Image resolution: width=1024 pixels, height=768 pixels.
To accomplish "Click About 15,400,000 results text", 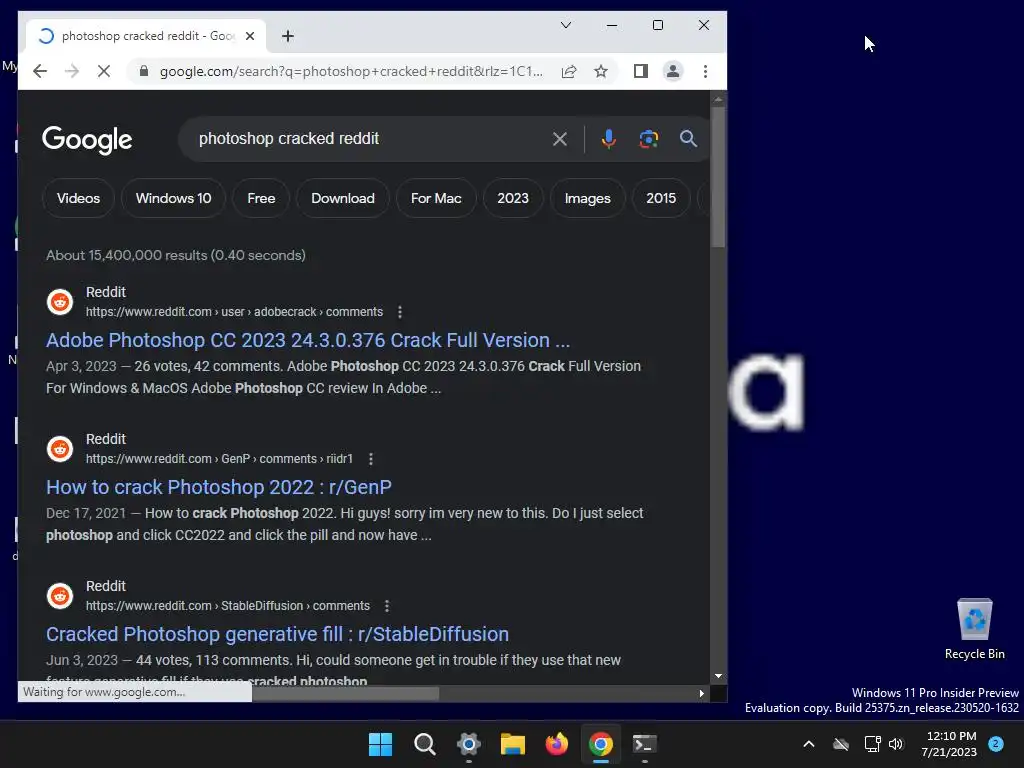I will [176, 255].
